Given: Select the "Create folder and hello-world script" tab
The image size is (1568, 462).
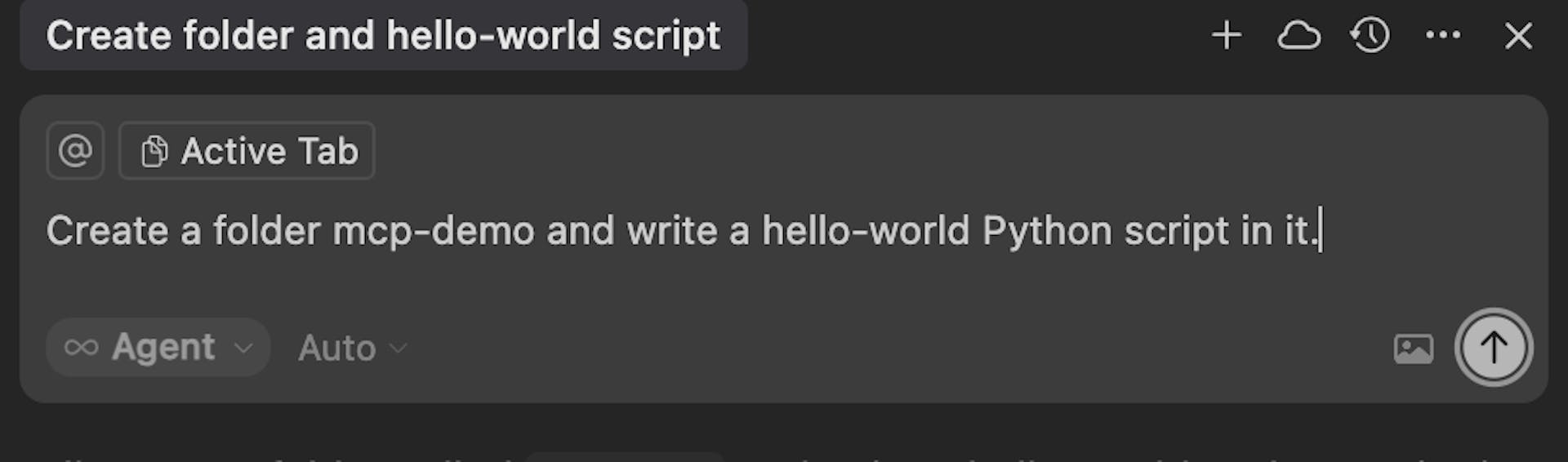Looking at the screenshot, I should tap(383, 36).
